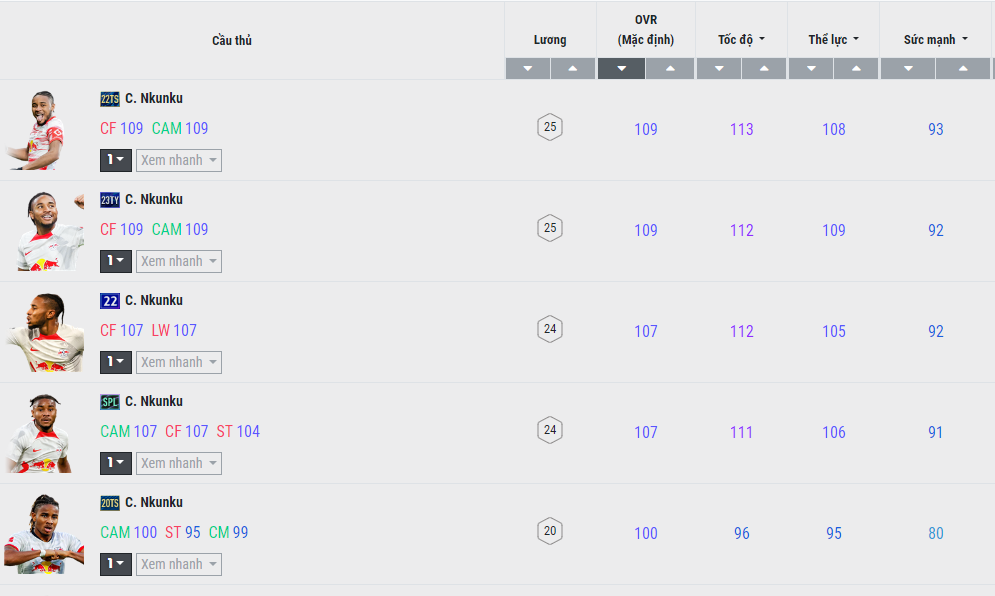Click the SPL season badge icon

click(110, 402)
